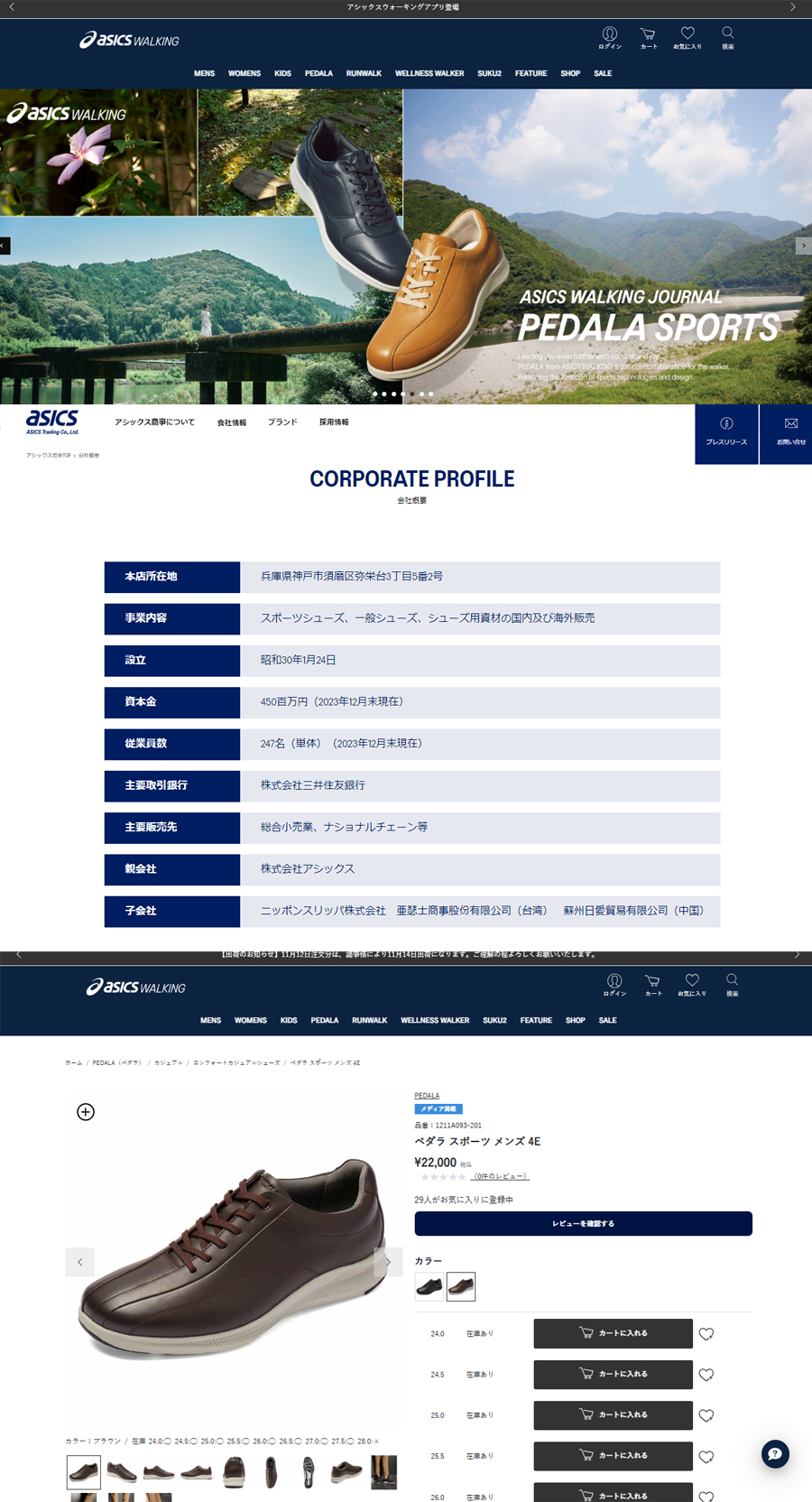
Task: Open アシックス商事について menu
Action: tap(154, 422)
